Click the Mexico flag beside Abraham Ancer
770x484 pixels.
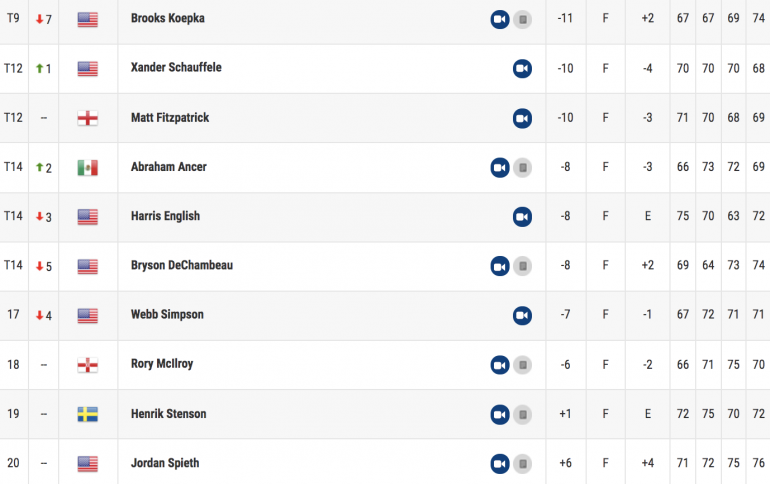pos(87,168)
